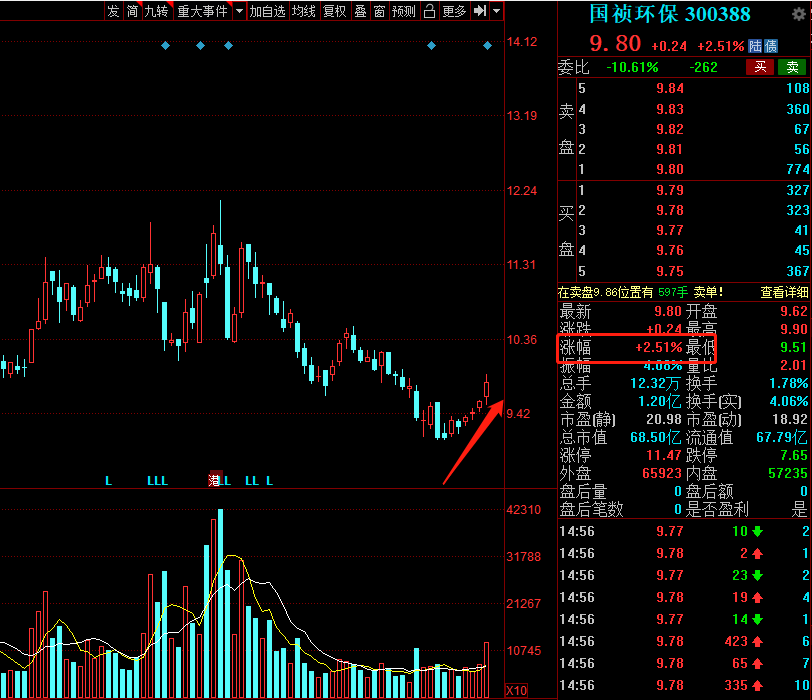Click the green 卖 sell button
The image size is (812, 700).
pyautogui.click(x=792, y=67)
